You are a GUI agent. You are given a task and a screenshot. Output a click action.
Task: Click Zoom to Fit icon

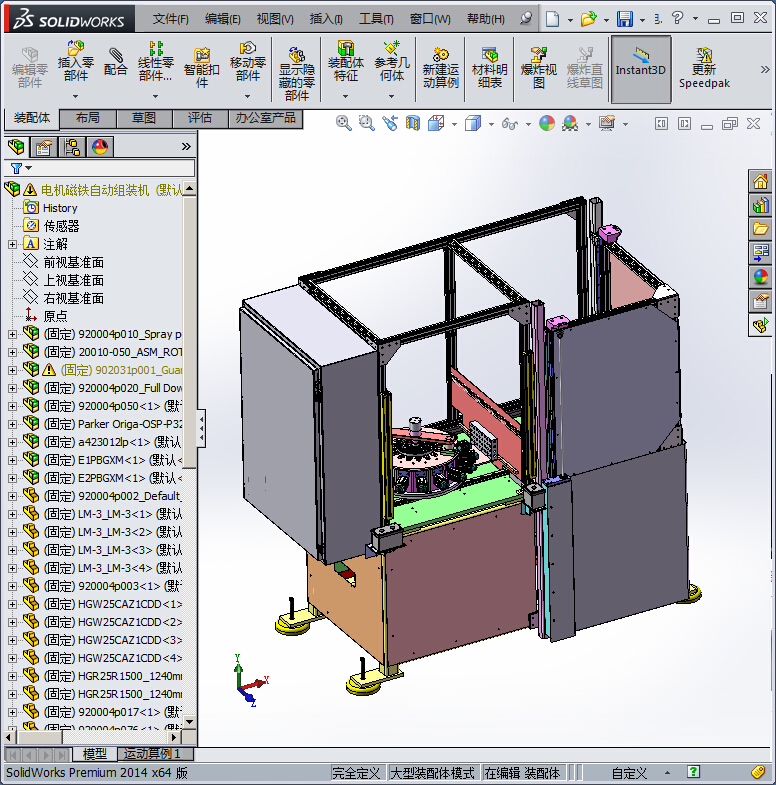pos(343,123)
